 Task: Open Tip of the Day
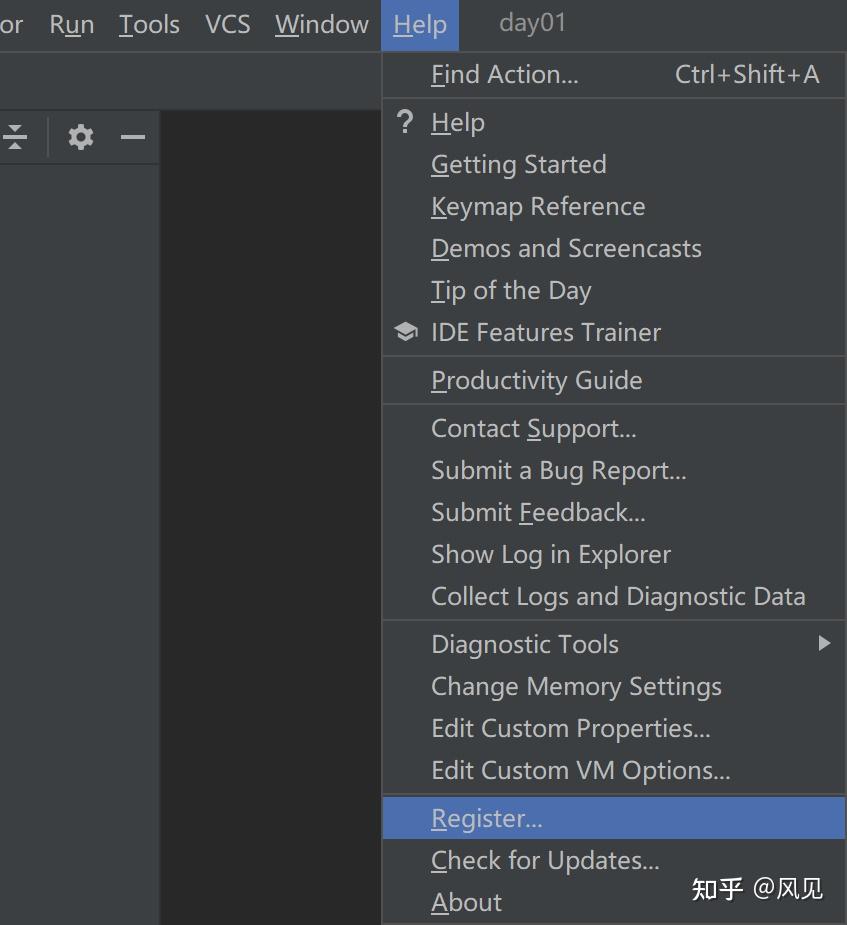tap(511, 290)
